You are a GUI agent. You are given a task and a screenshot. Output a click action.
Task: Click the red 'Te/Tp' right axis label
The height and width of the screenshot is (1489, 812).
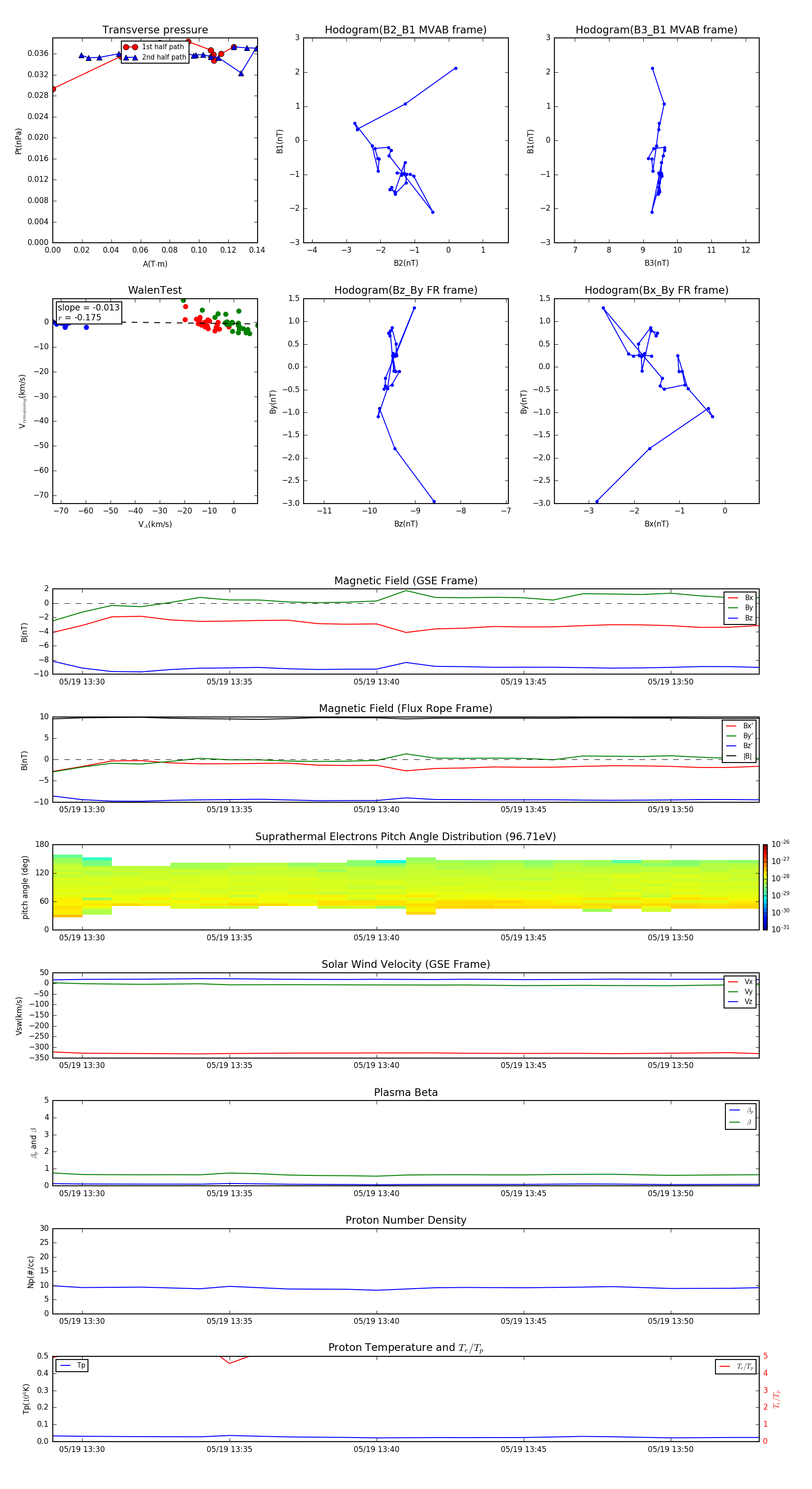point(777,1399)
